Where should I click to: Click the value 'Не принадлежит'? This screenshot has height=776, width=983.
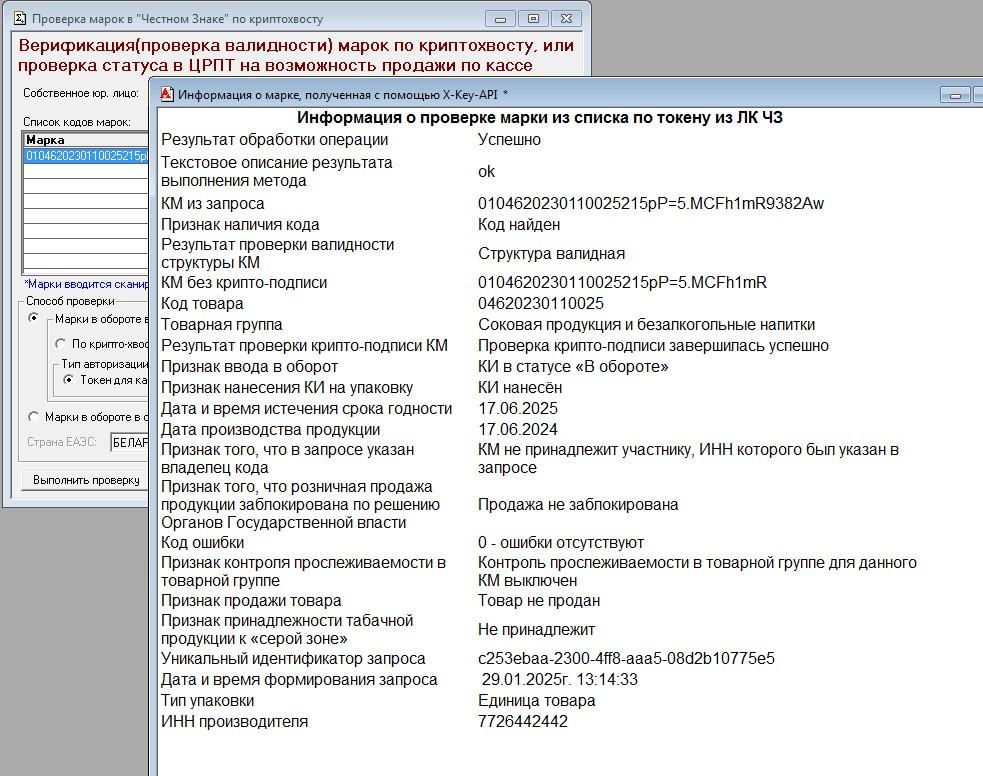point(537,629)
